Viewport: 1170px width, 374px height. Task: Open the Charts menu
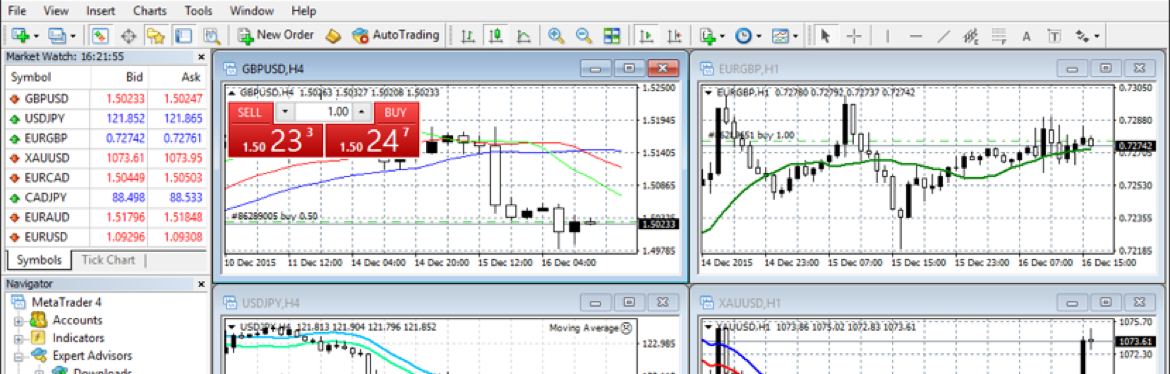pos(150,11)
